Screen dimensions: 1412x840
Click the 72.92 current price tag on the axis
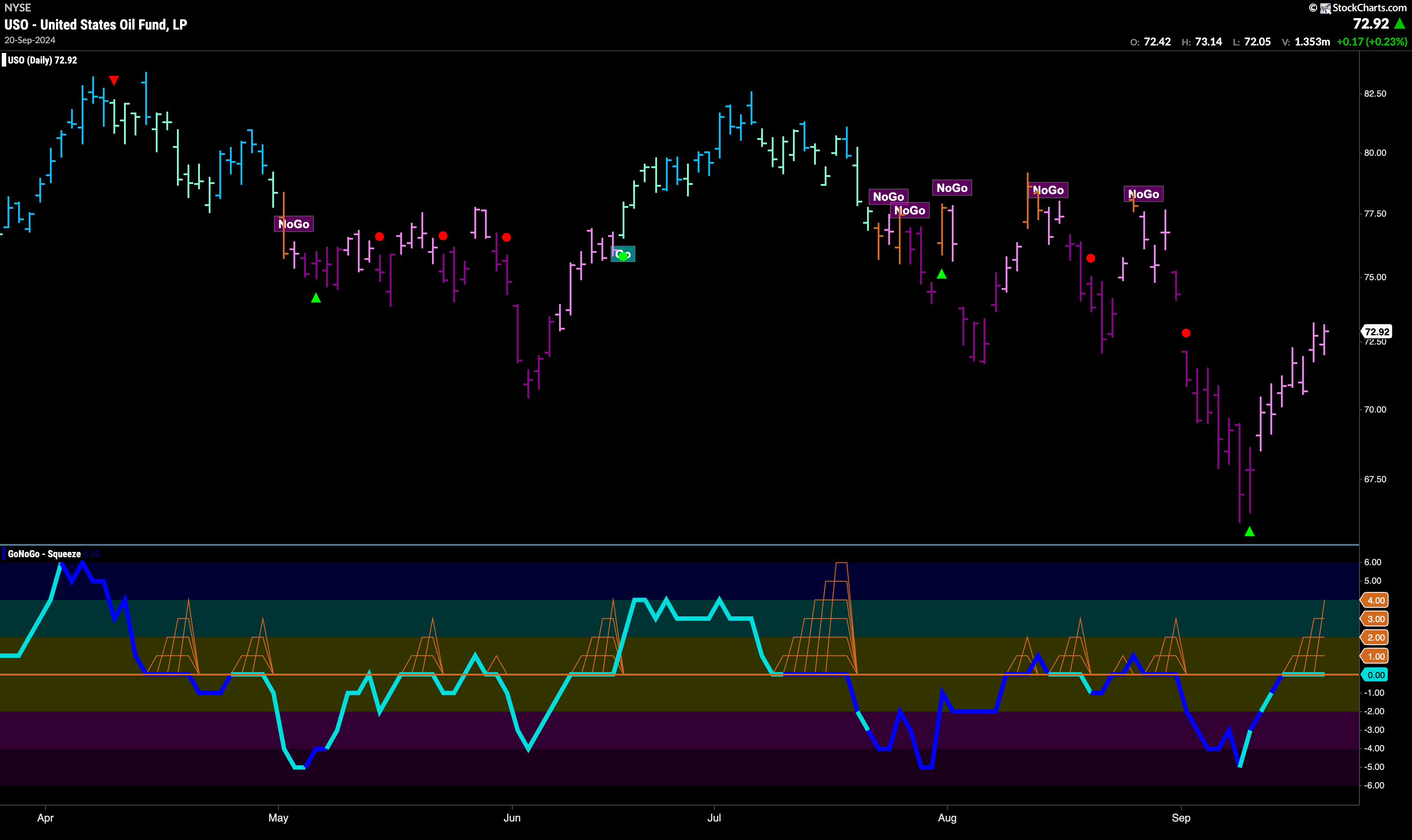point(1376,332)
